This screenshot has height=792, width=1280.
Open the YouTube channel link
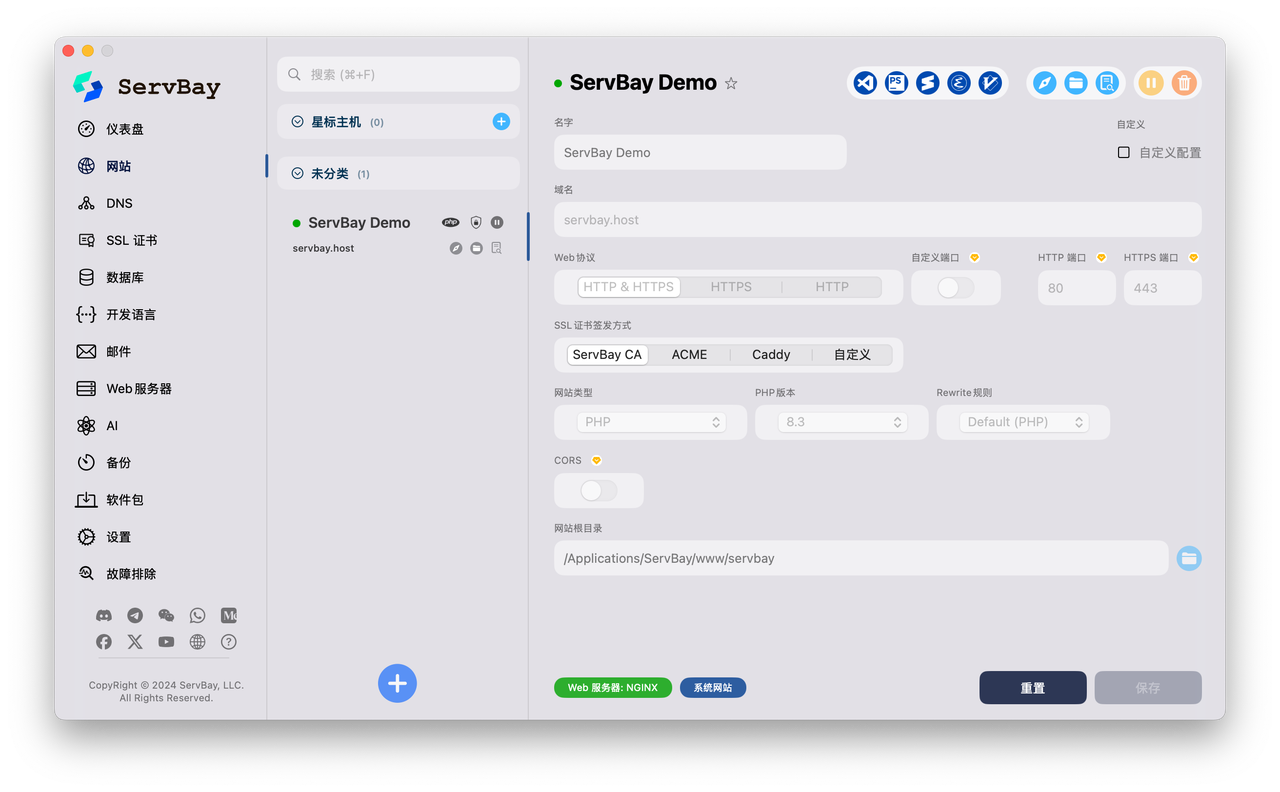(166, 642)
